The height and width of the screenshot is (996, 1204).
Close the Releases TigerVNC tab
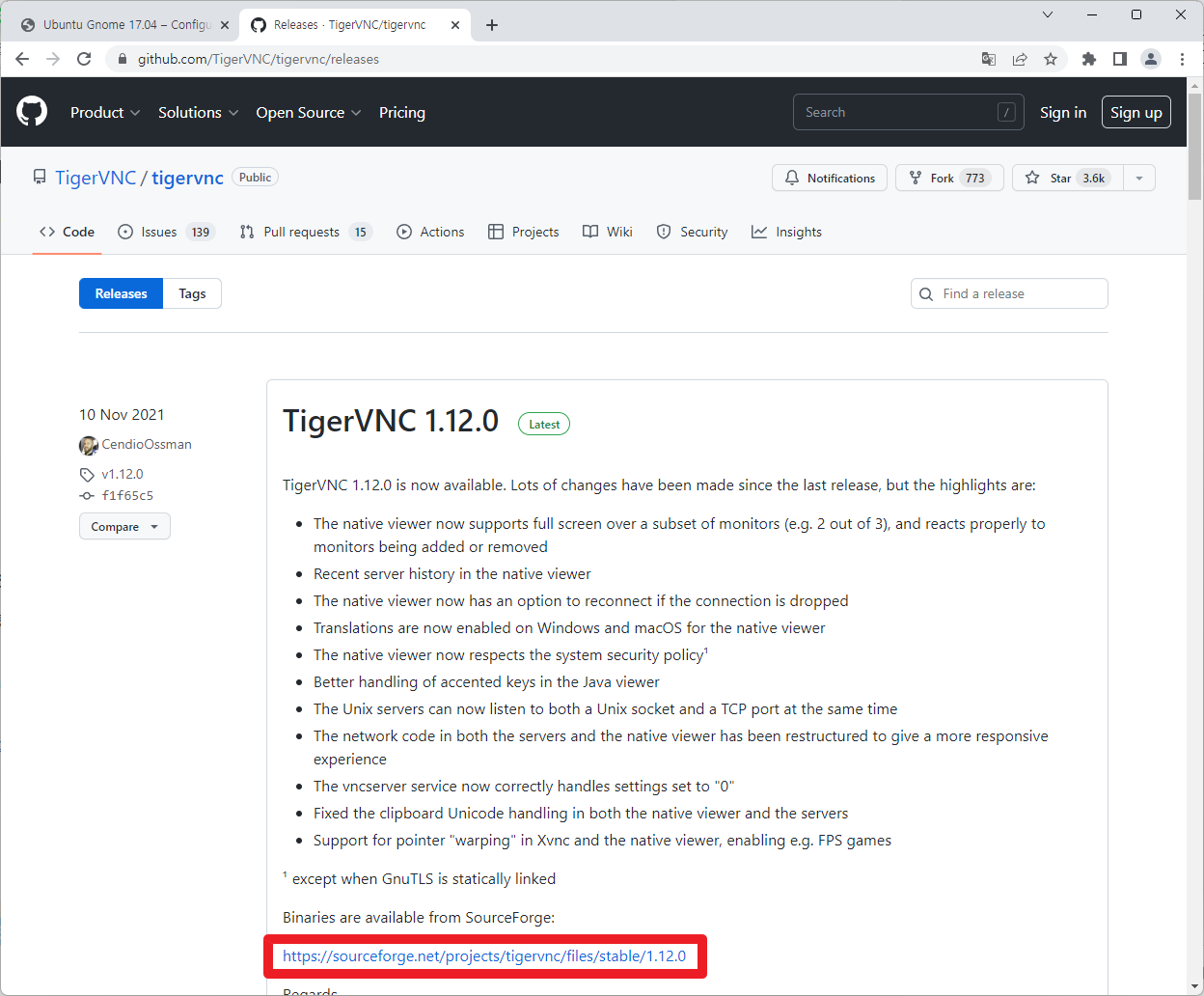[x=455, y=25]
